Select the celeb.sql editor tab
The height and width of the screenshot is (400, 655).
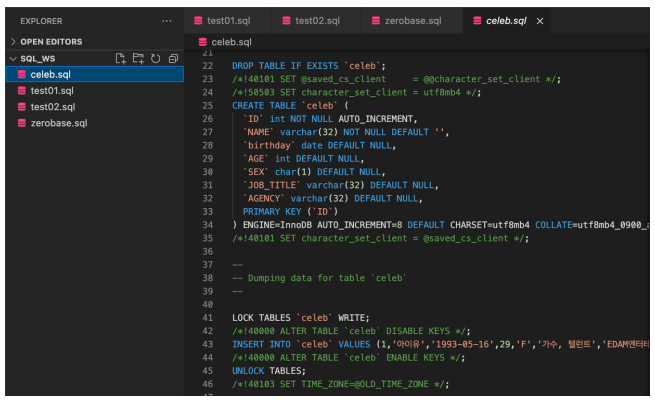coord(506,20)
